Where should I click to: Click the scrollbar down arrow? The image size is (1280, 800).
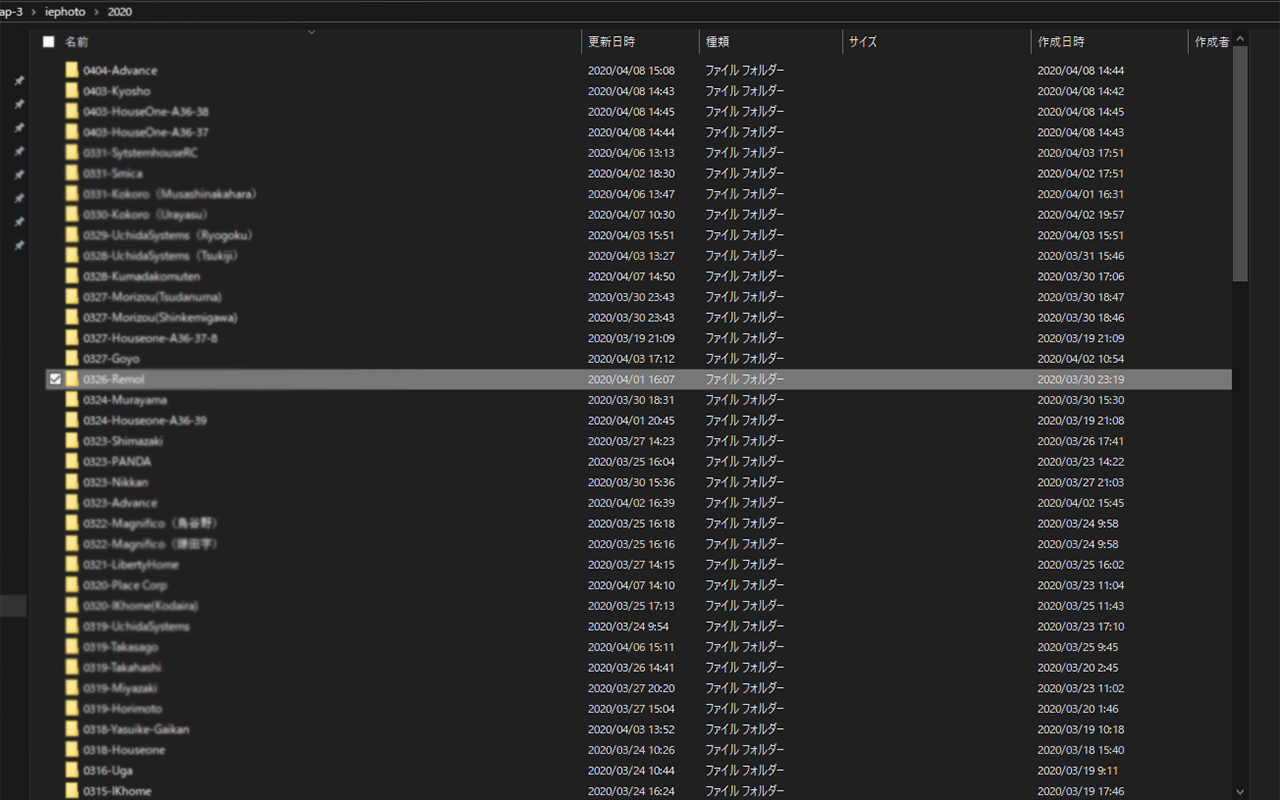pos(1240,791)
